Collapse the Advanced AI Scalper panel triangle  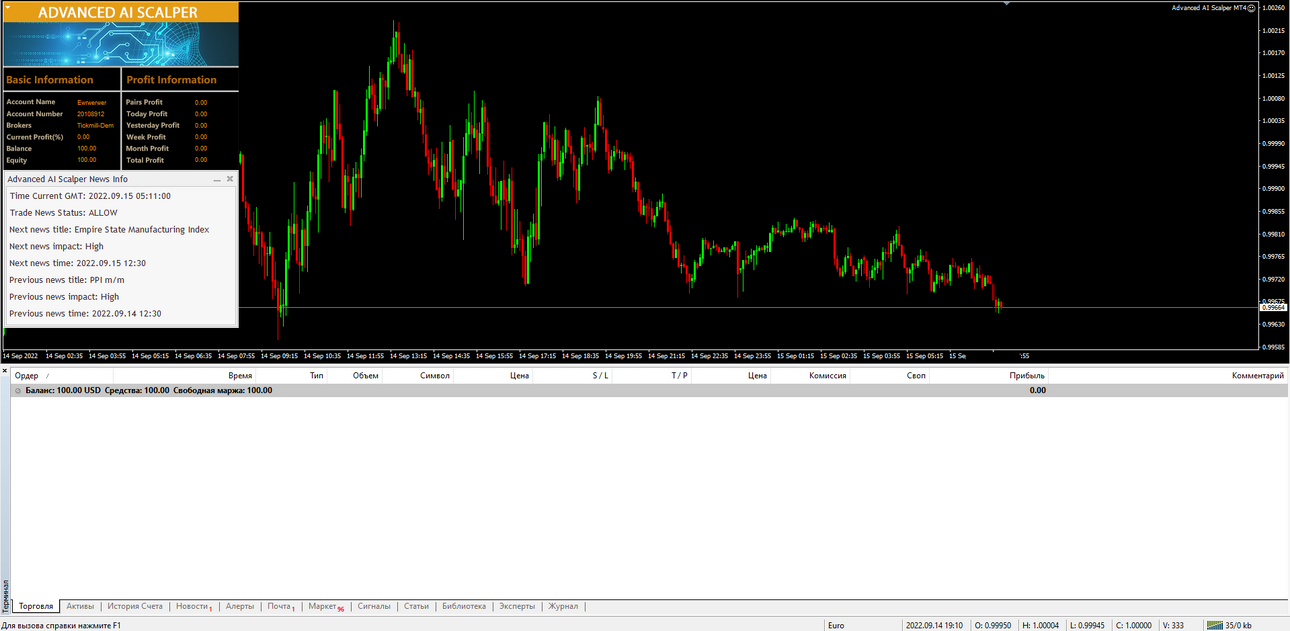coord(9,6)
